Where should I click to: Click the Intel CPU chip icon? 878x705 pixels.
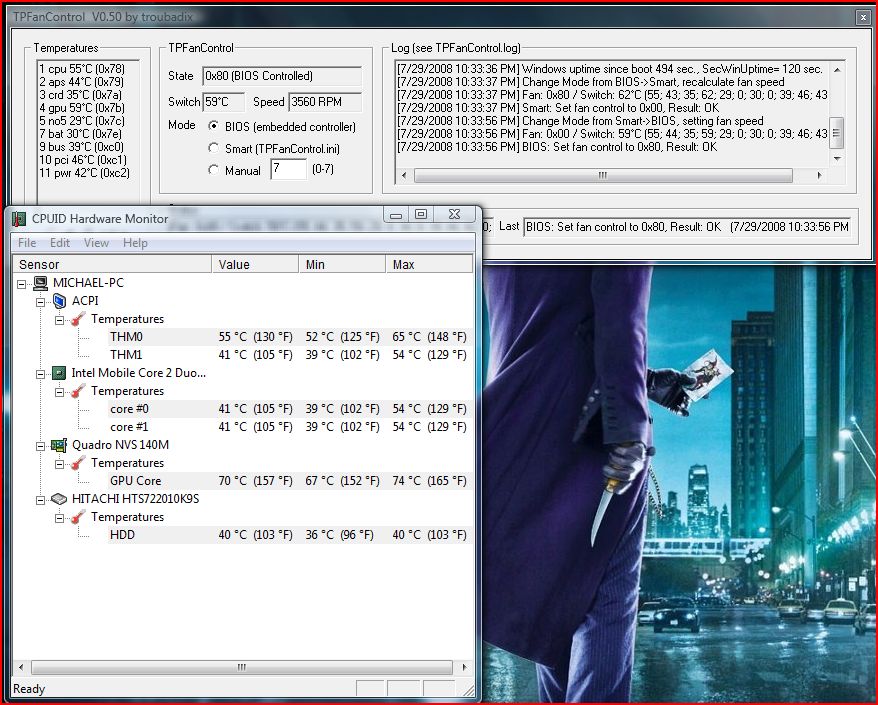(x=59, y=373)
